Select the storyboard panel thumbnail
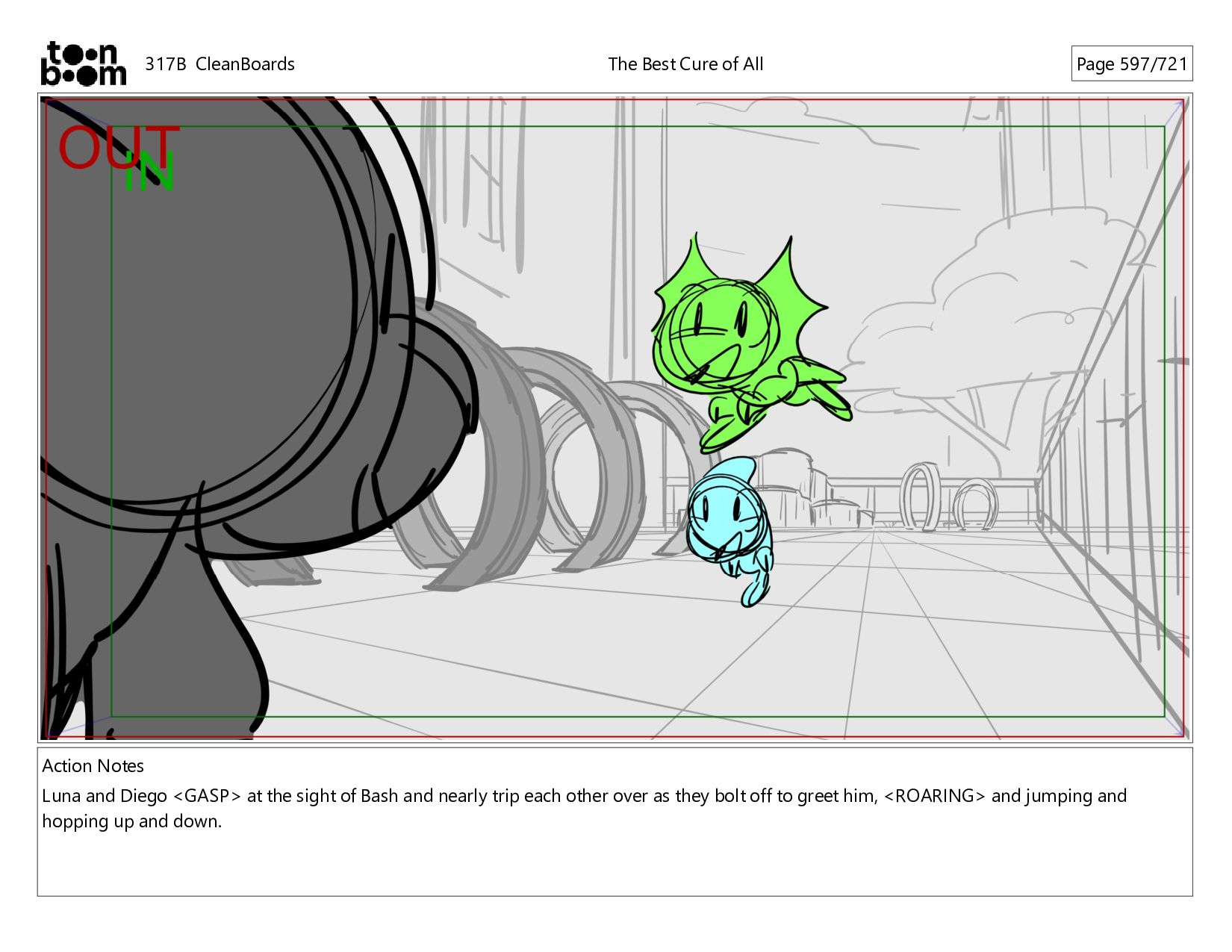Viewport: 1232px width, 952px height. tap(615, 418)
